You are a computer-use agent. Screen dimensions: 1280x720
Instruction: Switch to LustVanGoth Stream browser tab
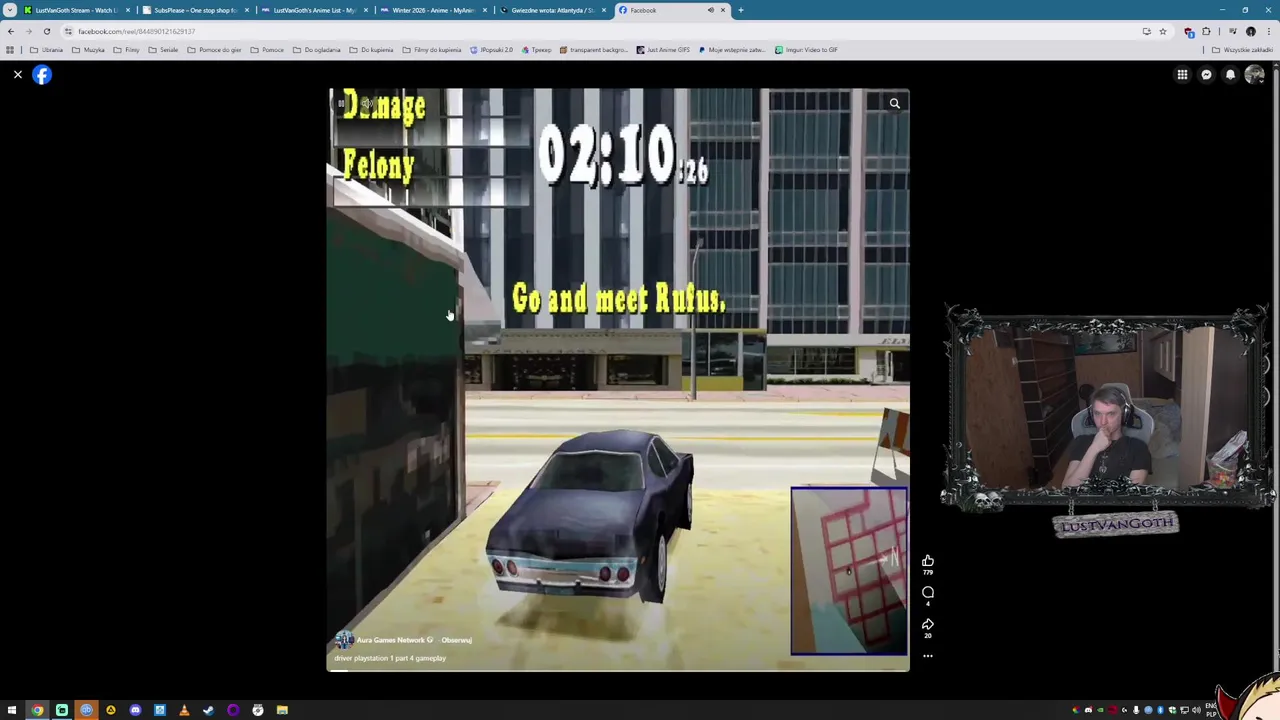point(76,10)
